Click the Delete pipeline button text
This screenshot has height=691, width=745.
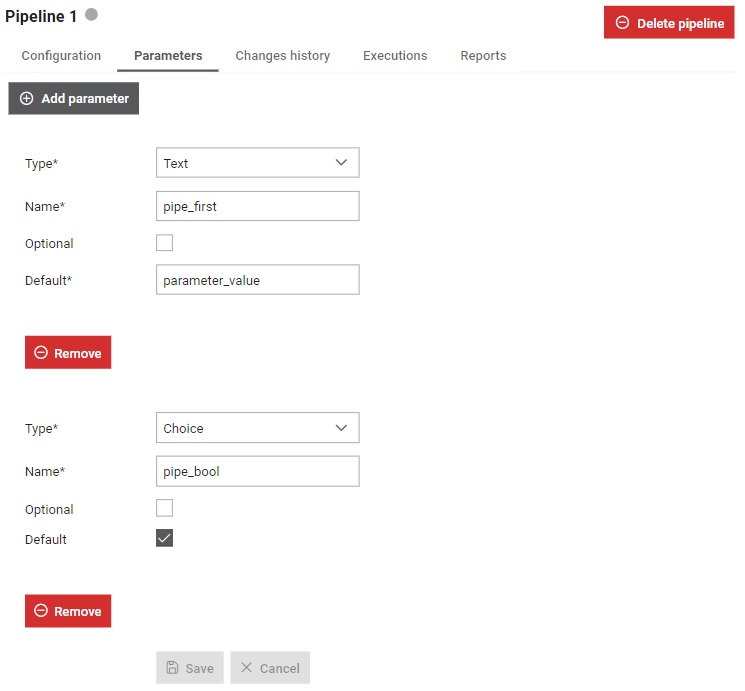pyautogui.click(x=680, y=23)
